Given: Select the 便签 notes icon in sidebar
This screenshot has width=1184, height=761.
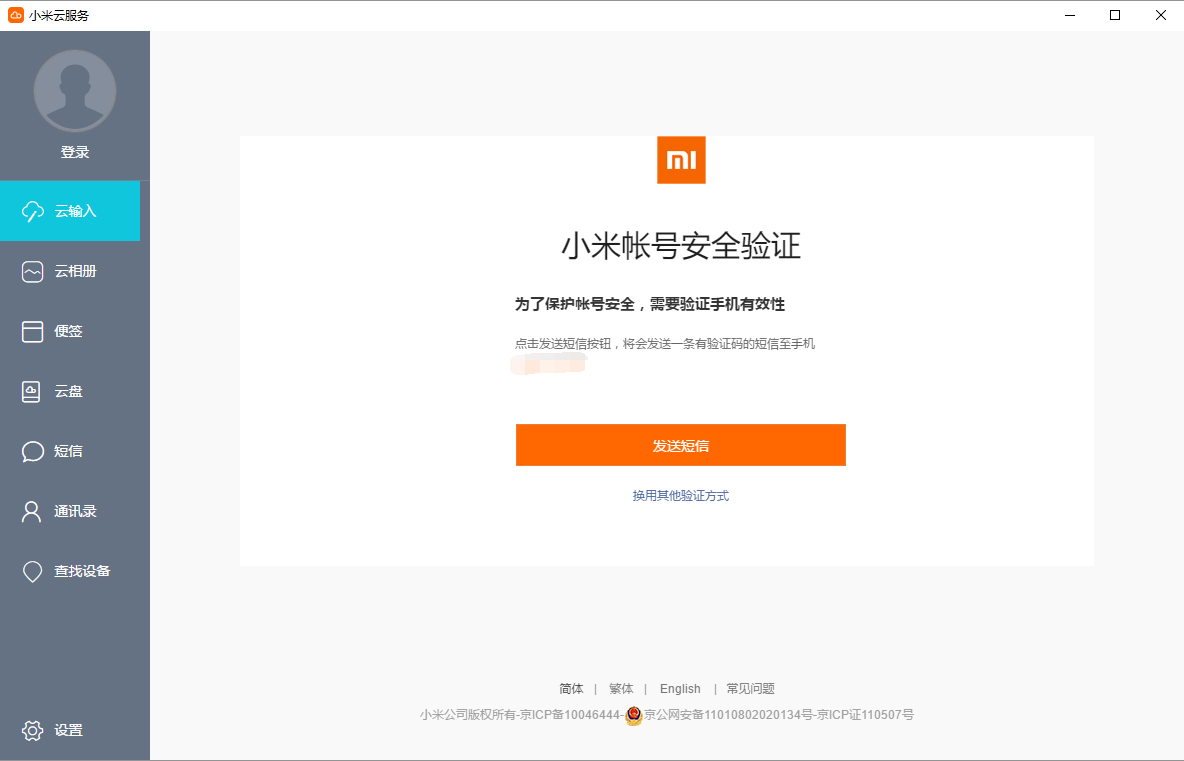Looking at the screenshot, I should pos(32,331).
